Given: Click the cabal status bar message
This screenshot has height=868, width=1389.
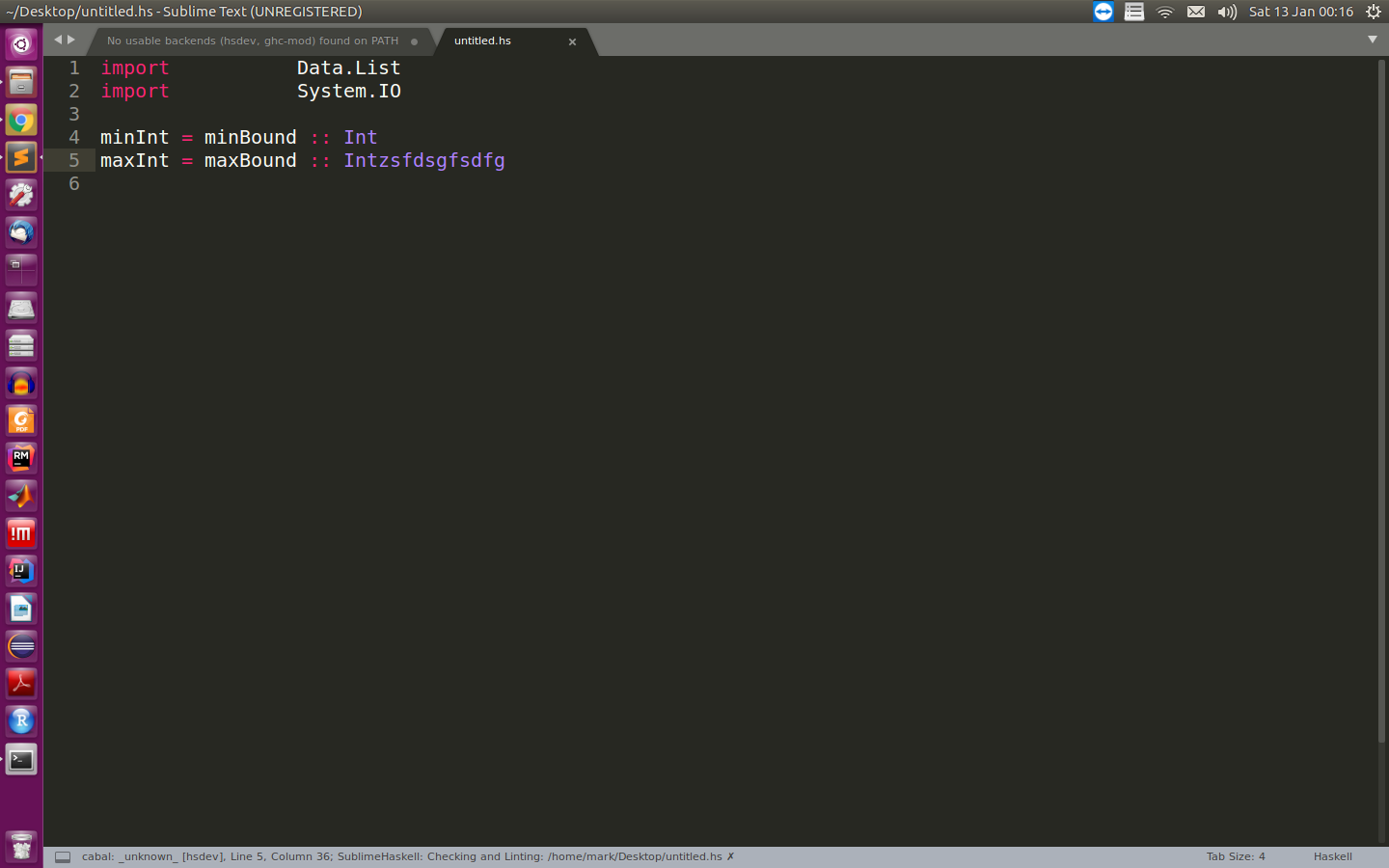Looking at the screenshot, I should (408, 856).
